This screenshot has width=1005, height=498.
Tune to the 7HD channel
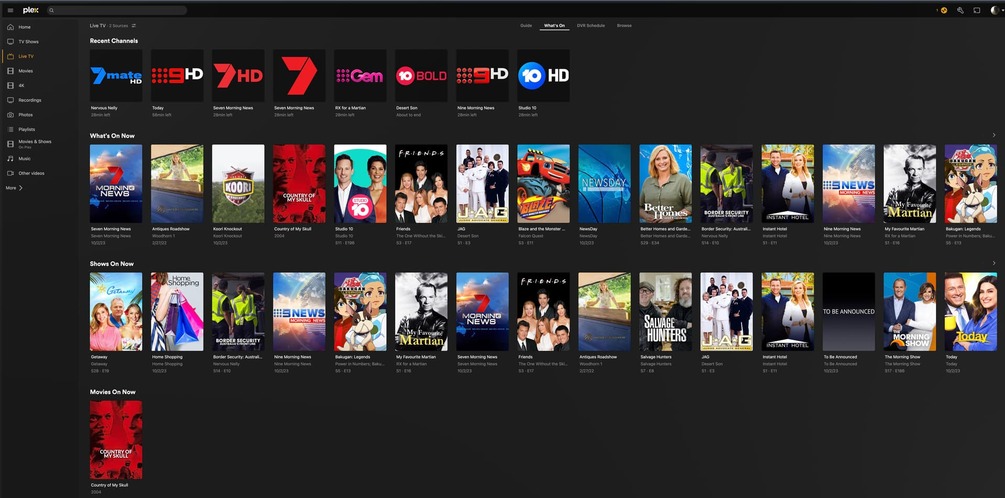point(238,76)
